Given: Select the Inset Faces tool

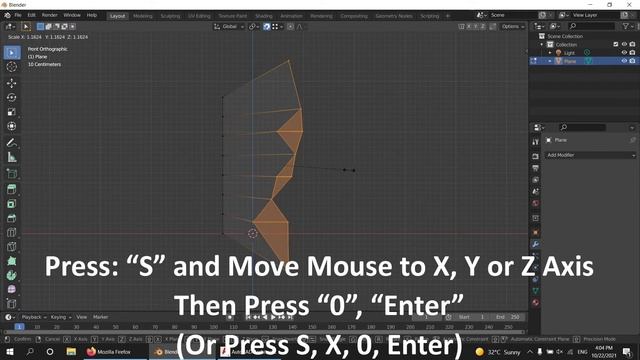Looking at the screenshot, I should pos(12,204).
